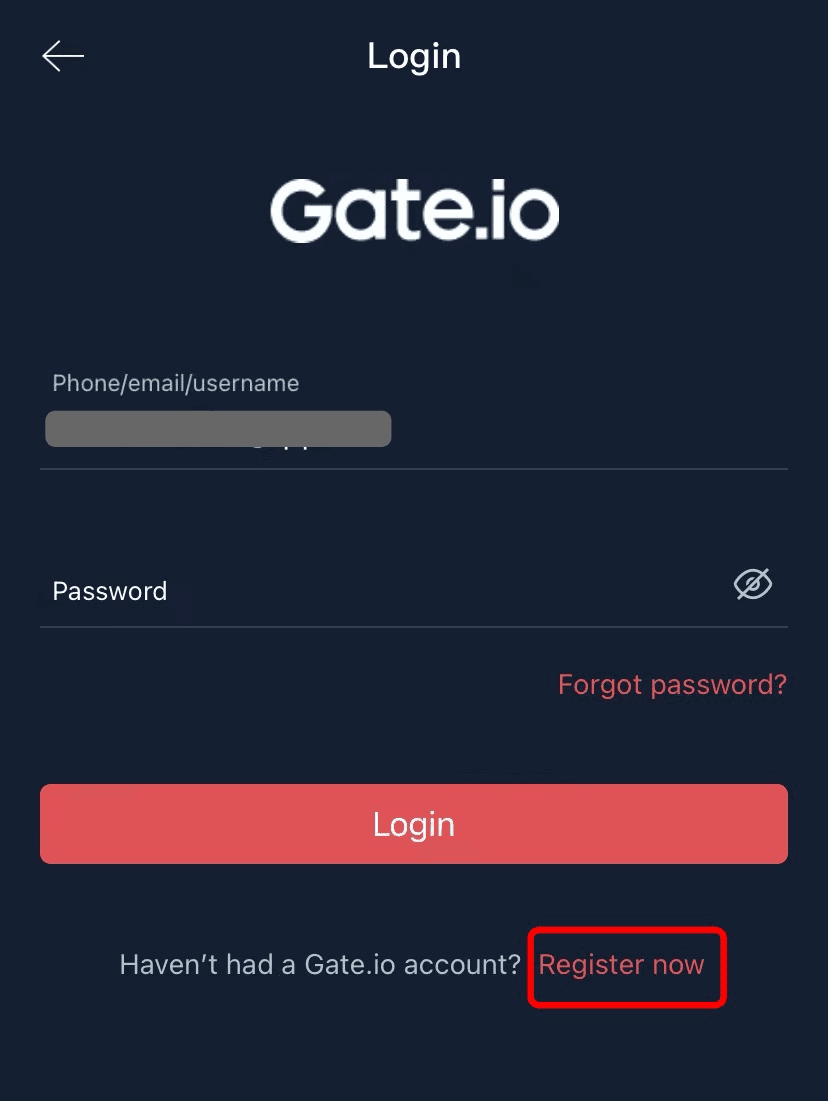Viewport: 828px width, 1101px height.
Task: Click the back arrow to leave Login
Action: point(62,55)
